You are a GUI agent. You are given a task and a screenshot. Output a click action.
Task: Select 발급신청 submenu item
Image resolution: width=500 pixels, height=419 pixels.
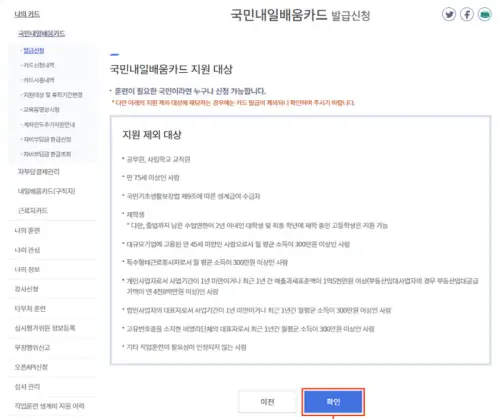coord(33,51)
